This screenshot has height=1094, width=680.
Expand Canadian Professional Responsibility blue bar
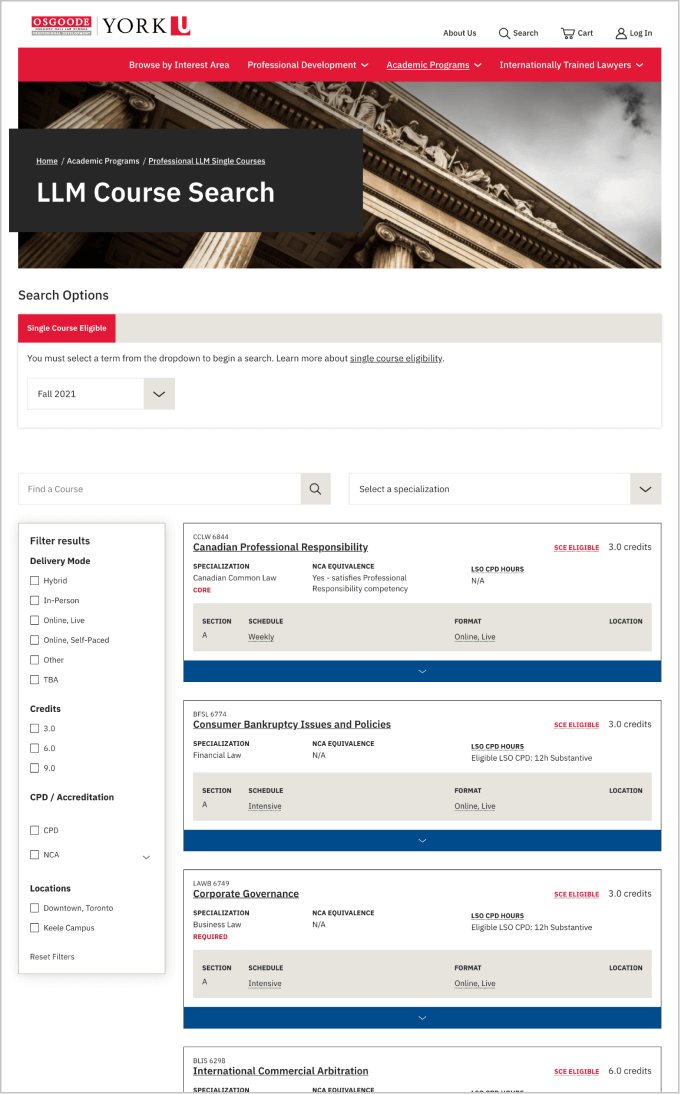[x=422, y=671]
